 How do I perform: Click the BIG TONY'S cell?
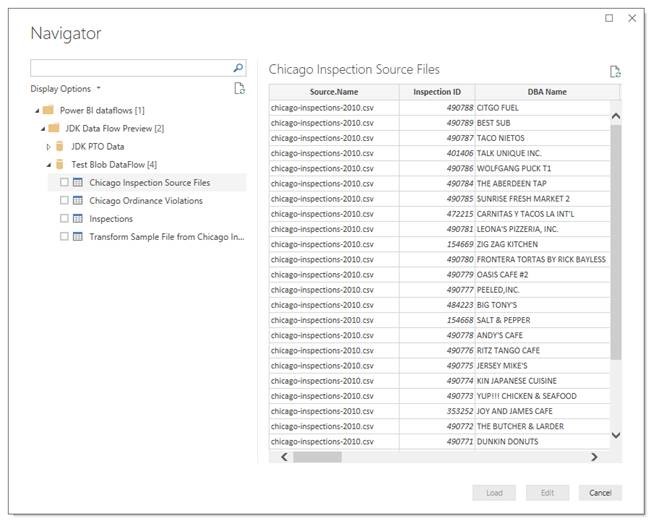click(x=543, y=305)
